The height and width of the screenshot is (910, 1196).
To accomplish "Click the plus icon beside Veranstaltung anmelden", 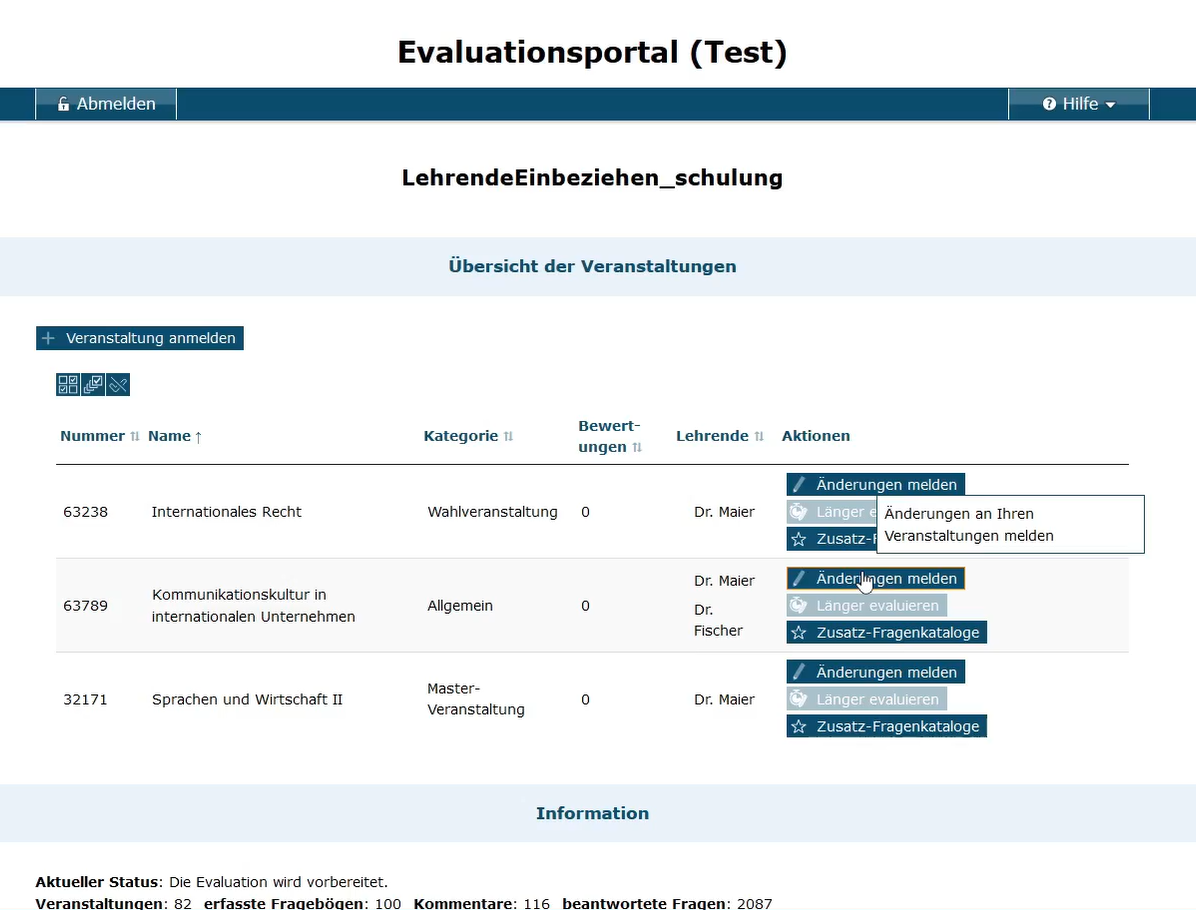I will click(x=48, y=338).
